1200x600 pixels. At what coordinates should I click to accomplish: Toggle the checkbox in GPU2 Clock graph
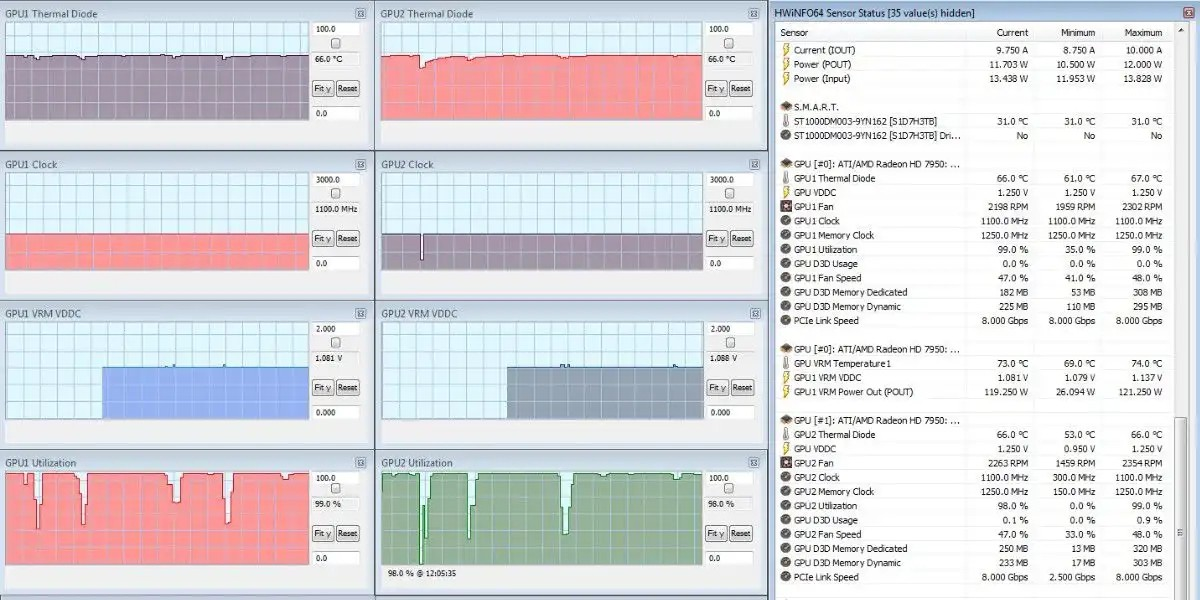tap(729, 194)
